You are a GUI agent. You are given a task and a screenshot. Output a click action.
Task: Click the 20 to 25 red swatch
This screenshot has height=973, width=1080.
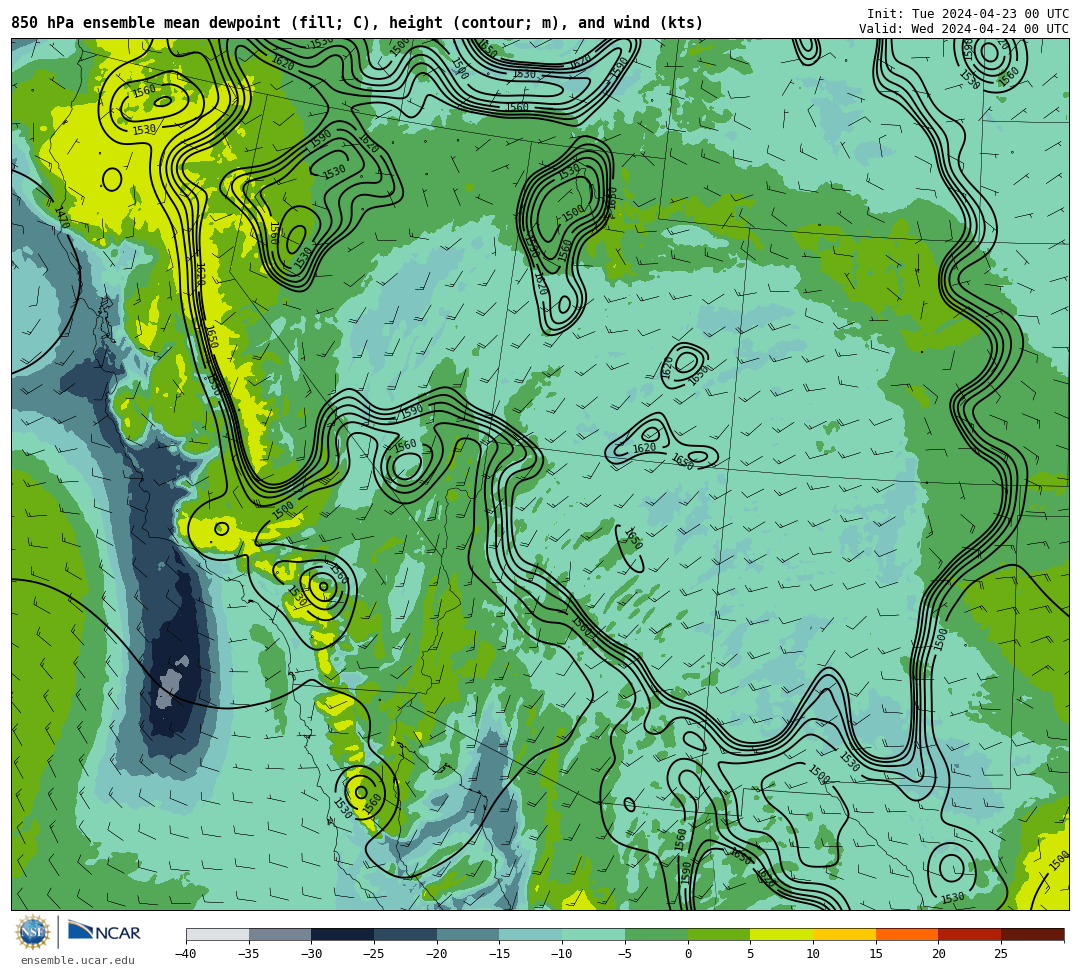(x=970, y=934)
